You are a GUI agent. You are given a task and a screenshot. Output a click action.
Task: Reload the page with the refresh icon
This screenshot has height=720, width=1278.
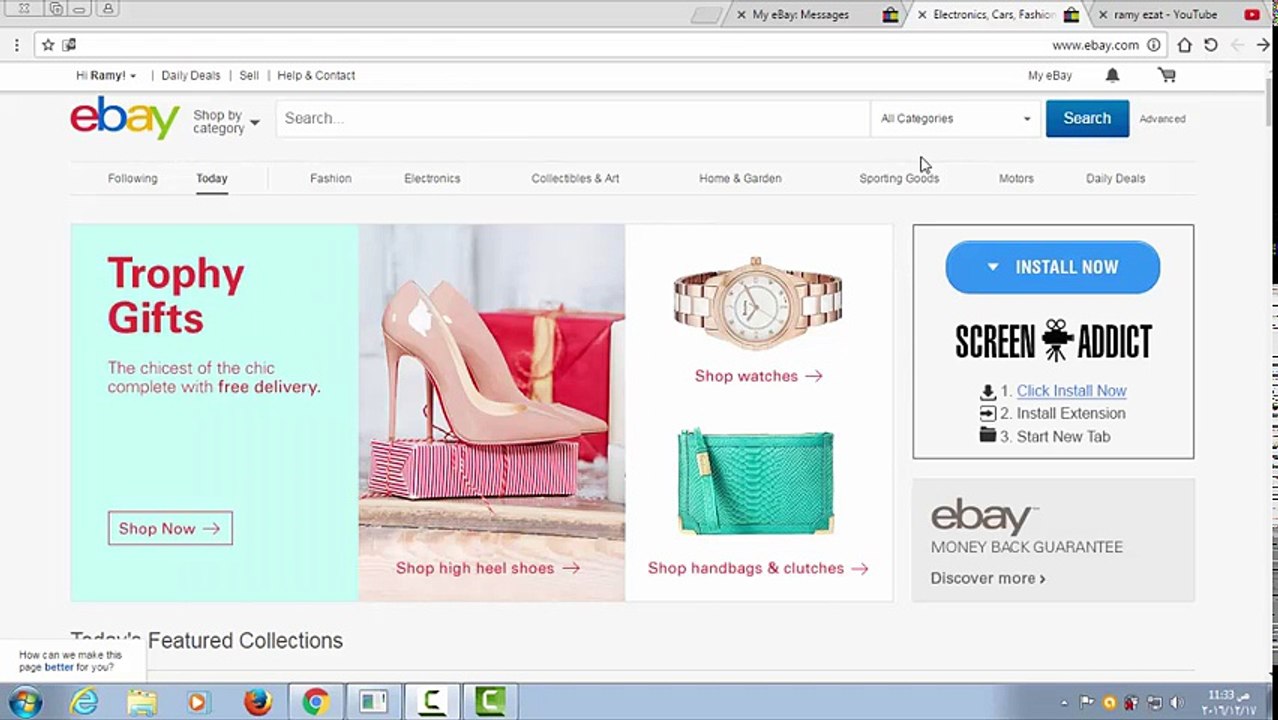pos(1210,45)
